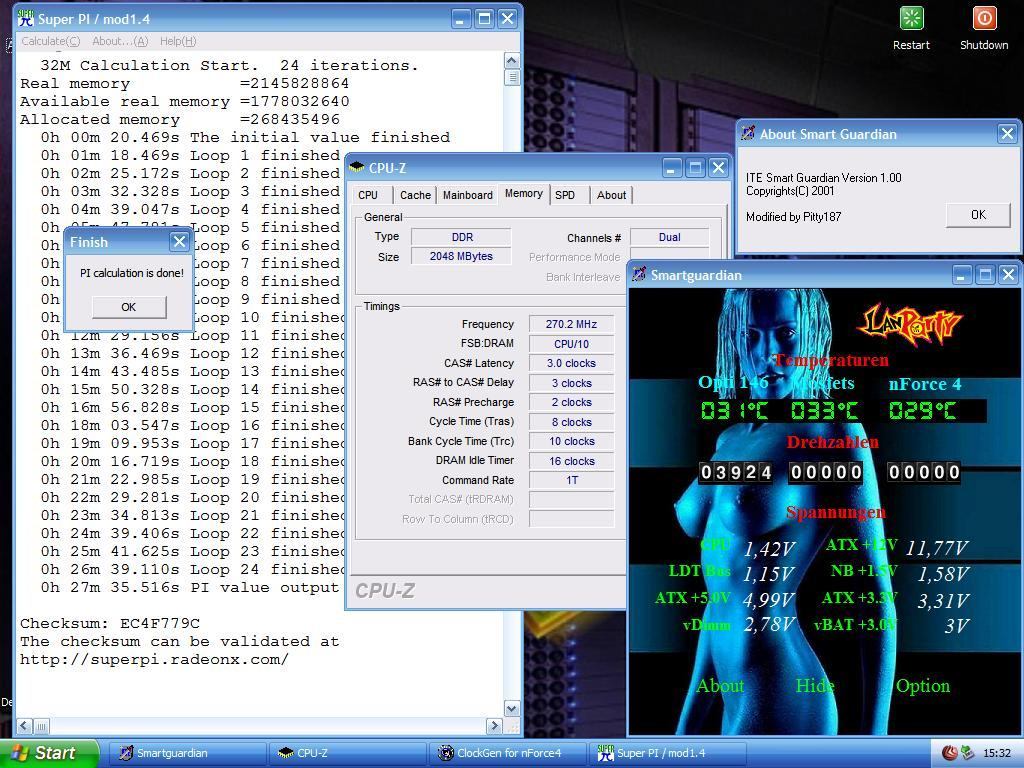Click Smartguardian icon in taskbar
This screenshot has height=768, width=1024.
tap(126, 753)
